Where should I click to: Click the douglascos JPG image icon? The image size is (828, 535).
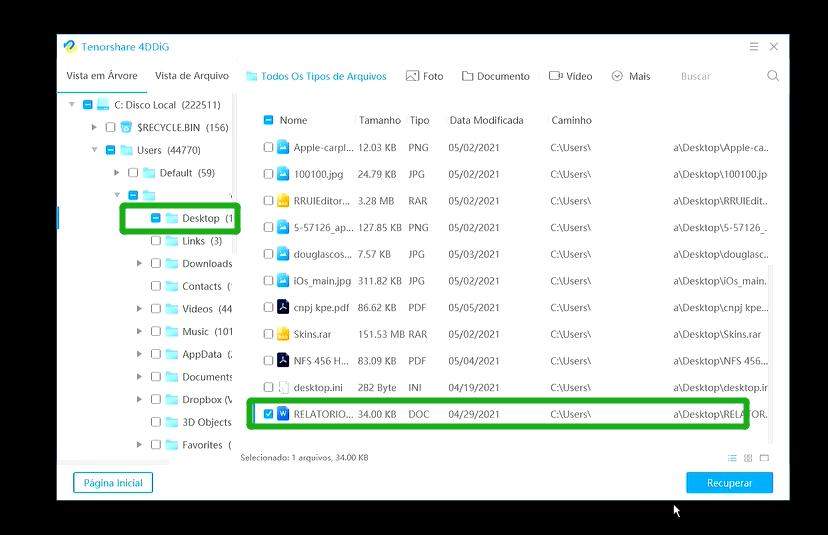(283, 254)
